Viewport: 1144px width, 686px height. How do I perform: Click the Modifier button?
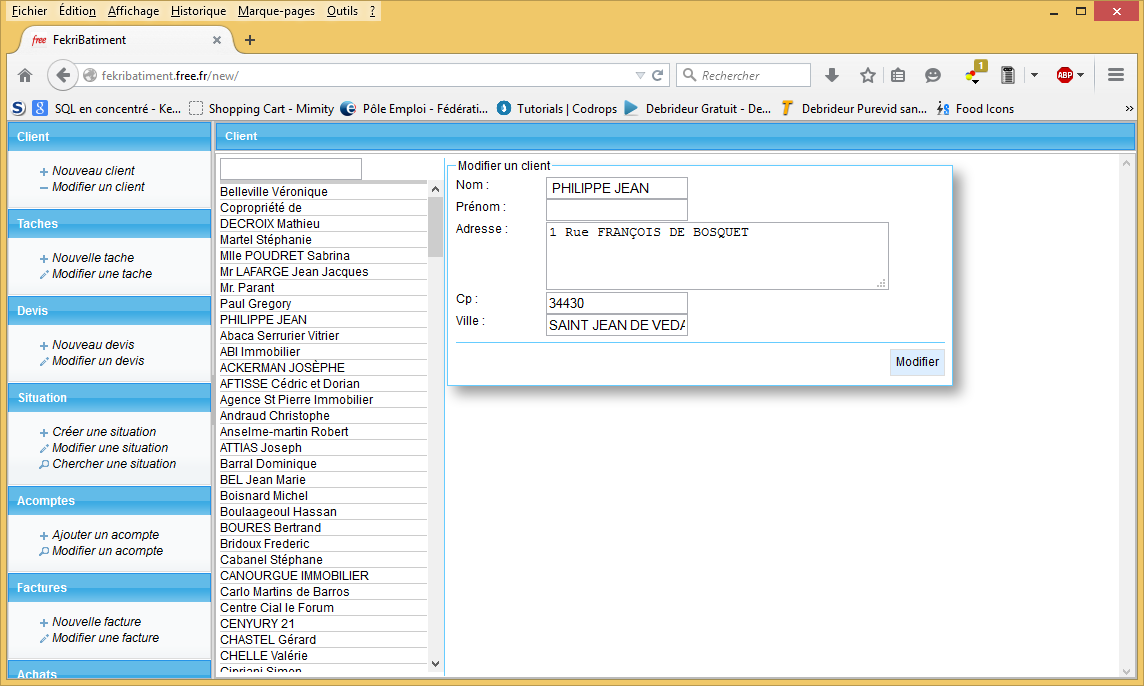pos(917,362)
